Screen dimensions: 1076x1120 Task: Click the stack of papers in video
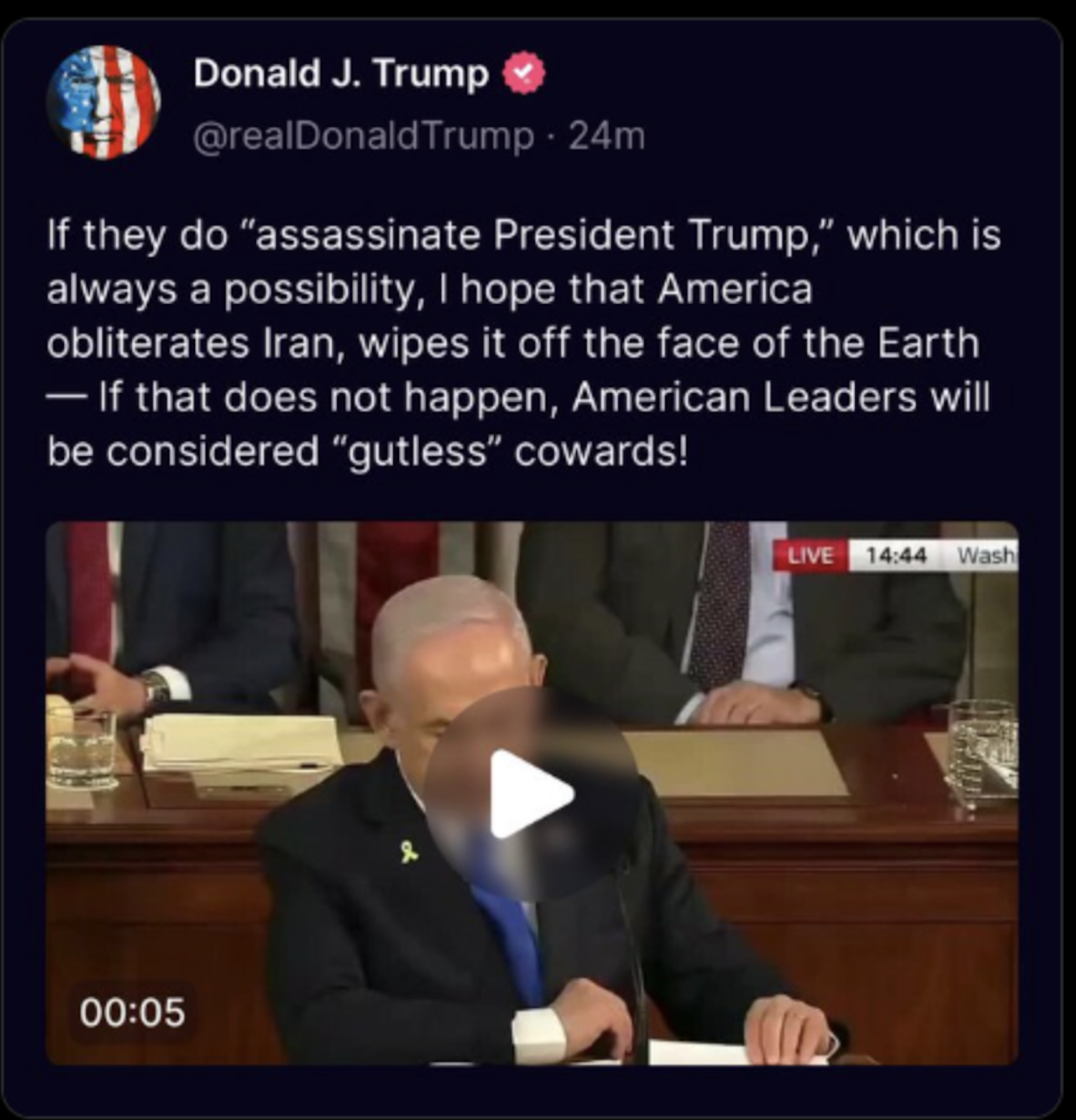coord(241,743)
